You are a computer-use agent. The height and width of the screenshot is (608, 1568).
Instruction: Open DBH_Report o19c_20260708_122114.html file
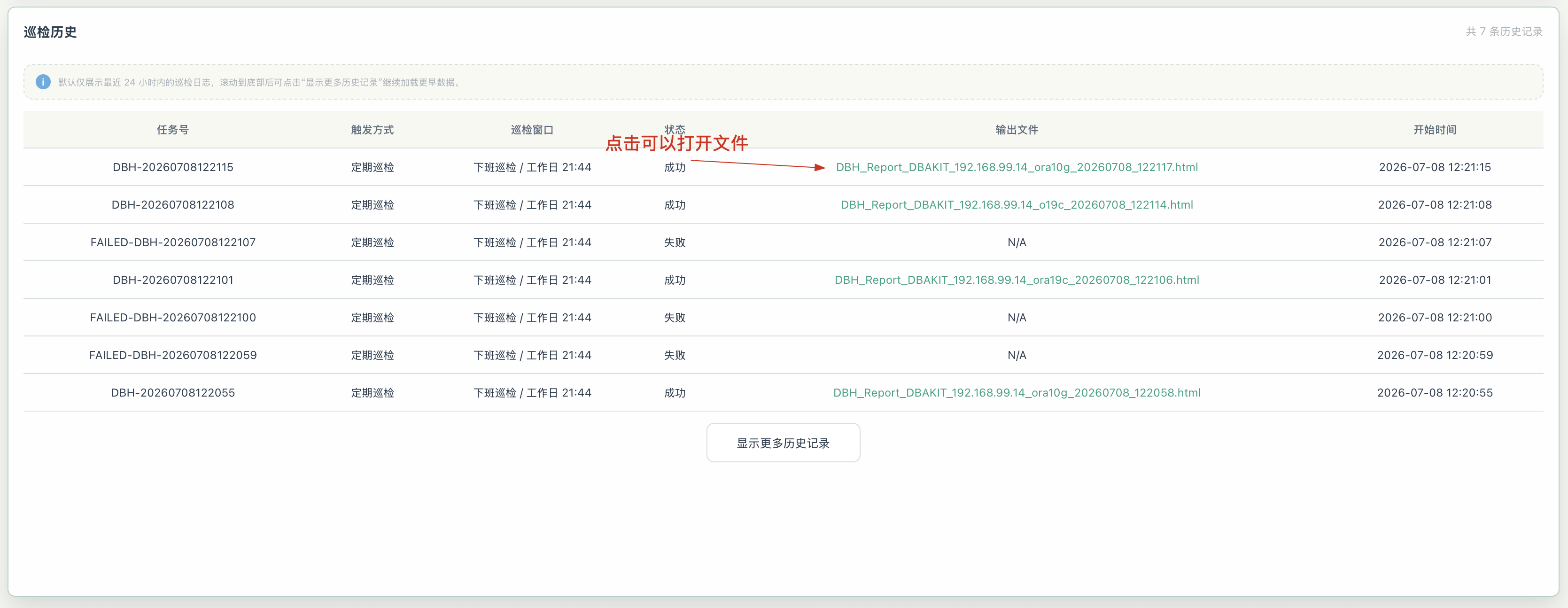pyautogui.click(x=1017, y=204)
